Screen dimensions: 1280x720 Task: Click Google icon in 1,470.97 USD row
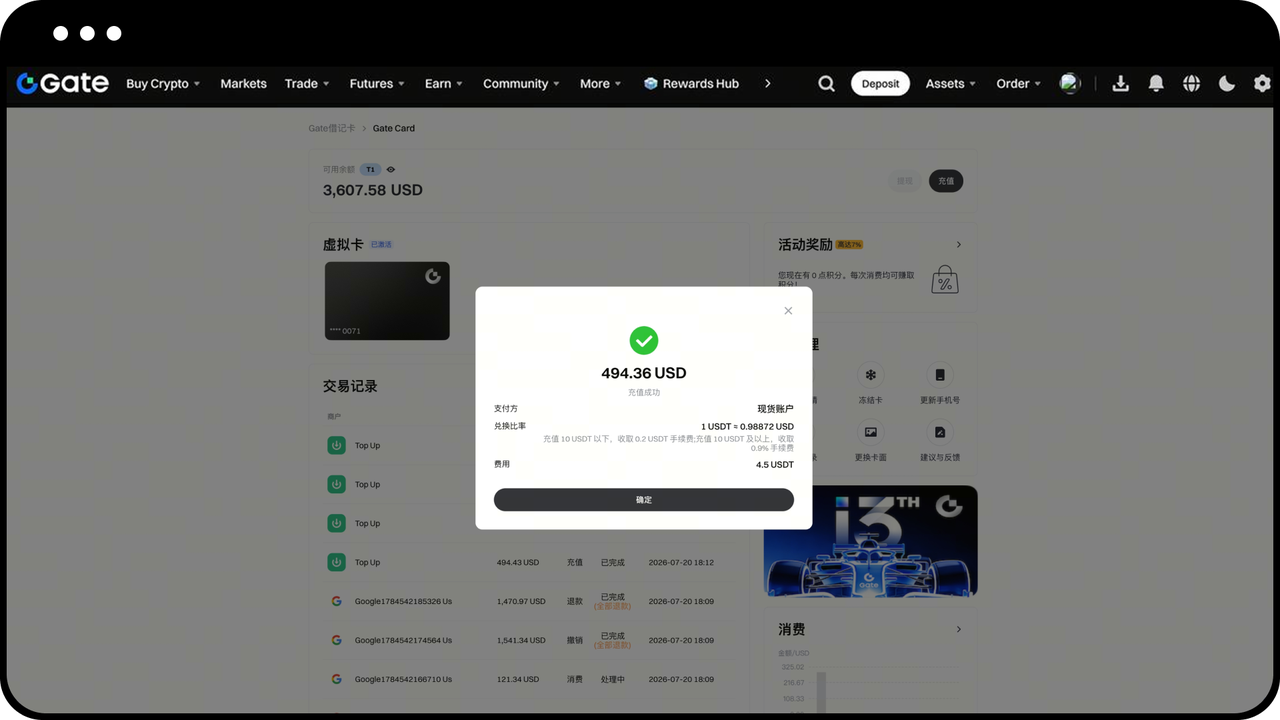[x=337, y=601]
